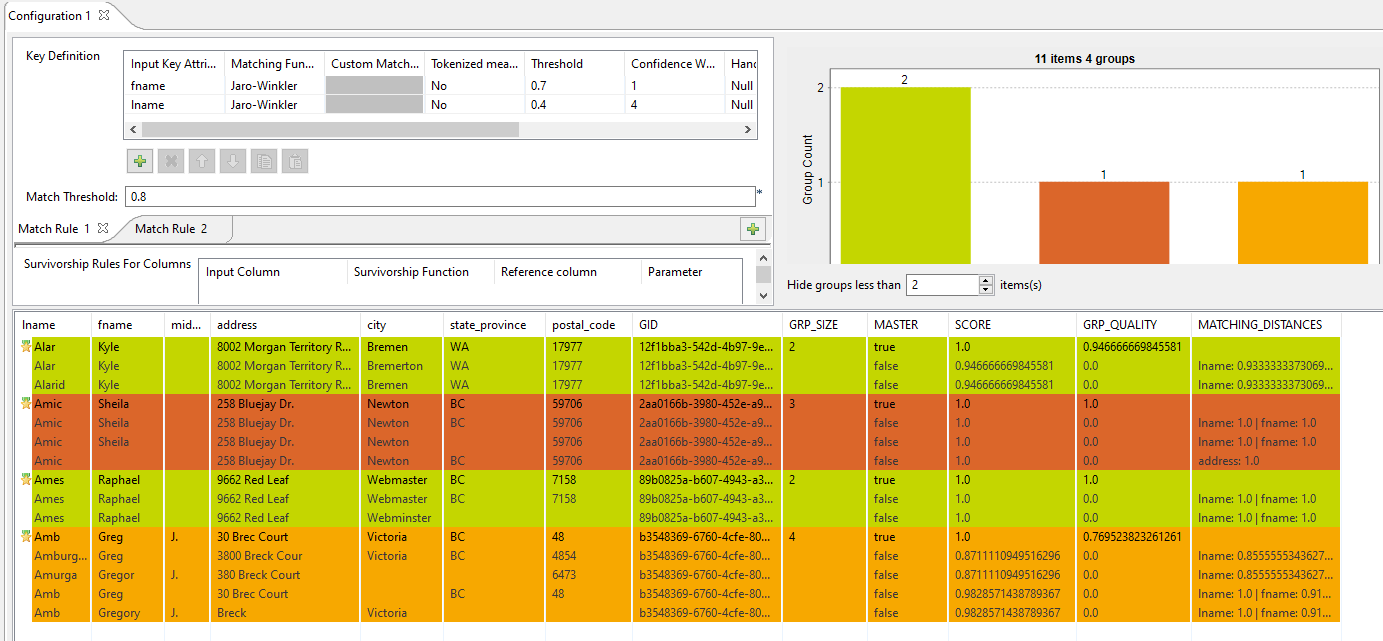The height and width of the screenshot is (641, 1383).
Task: Click the Match Threshold input field
Action: pyautogui.click(x=440, y=197)
